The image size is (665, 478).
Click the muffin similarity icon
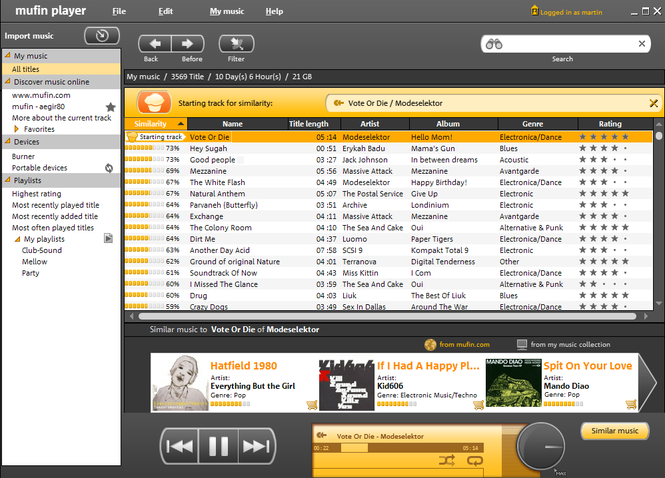(x=154, y=103)
